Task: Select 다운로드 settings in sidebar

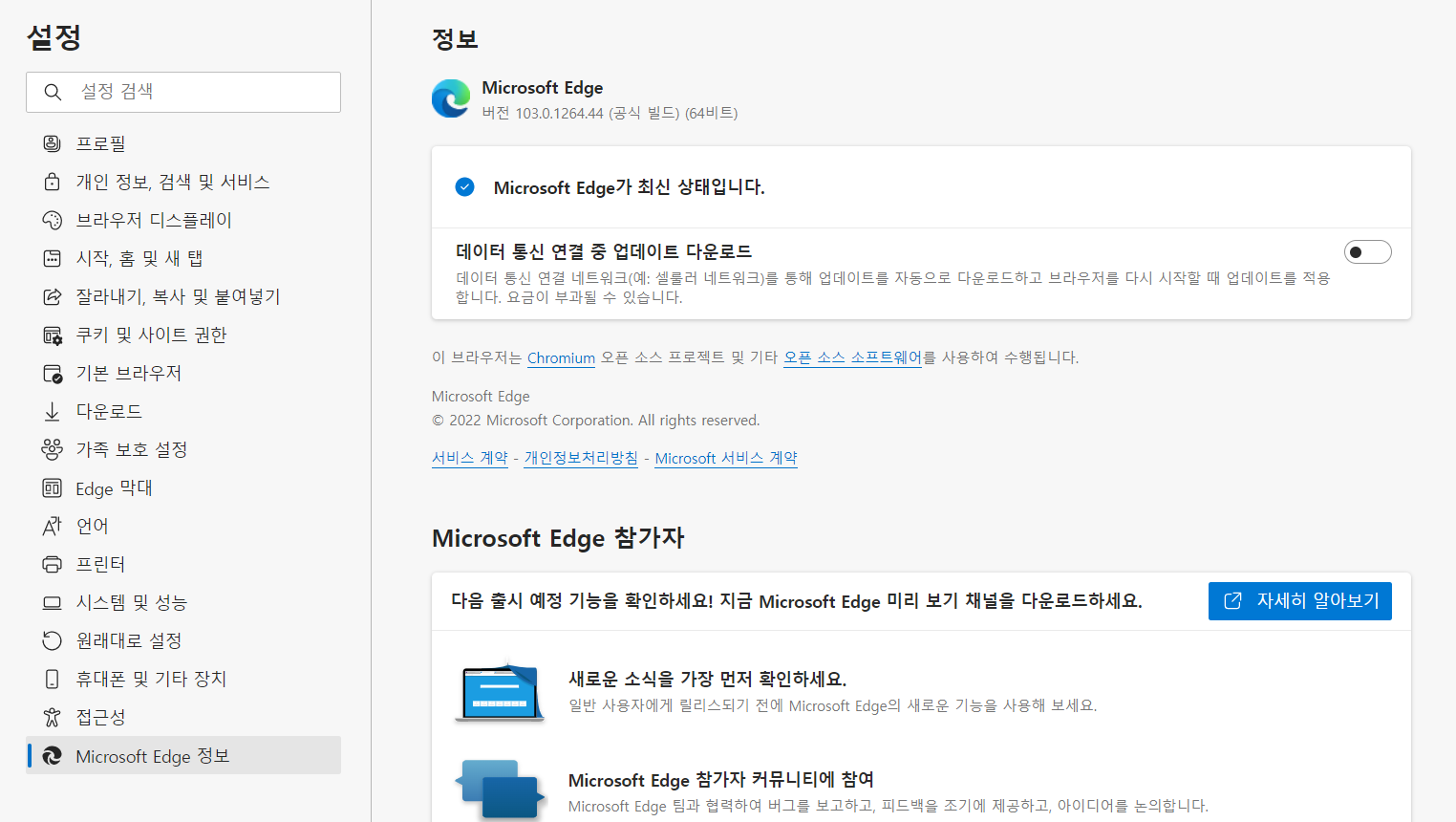Action: click(x=183, y=411)
